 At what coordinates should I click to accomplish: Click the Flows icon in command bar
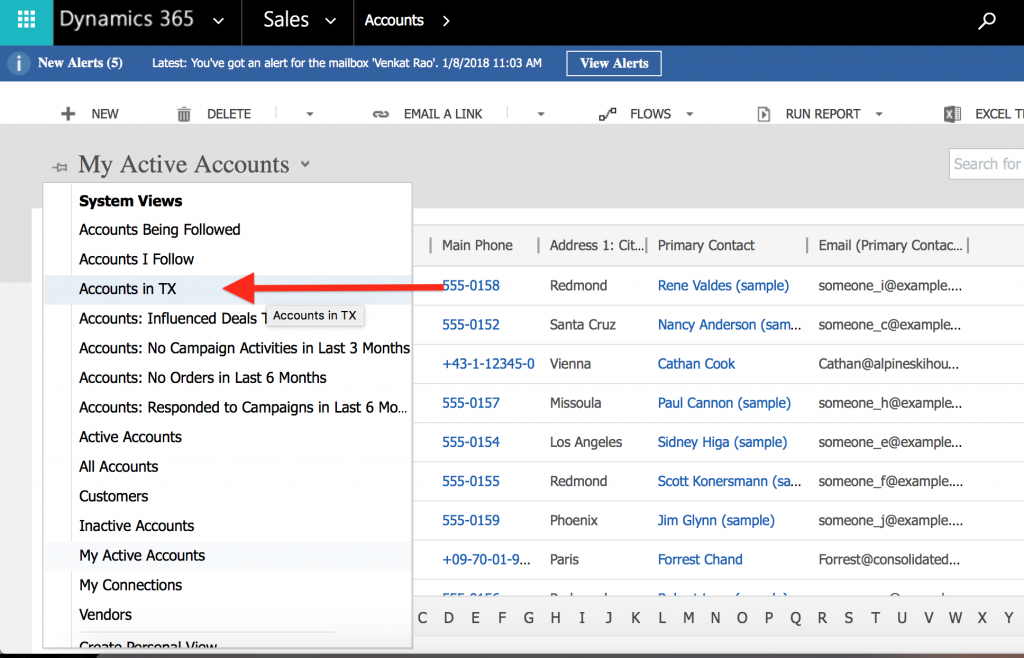[x=607, y=114]
